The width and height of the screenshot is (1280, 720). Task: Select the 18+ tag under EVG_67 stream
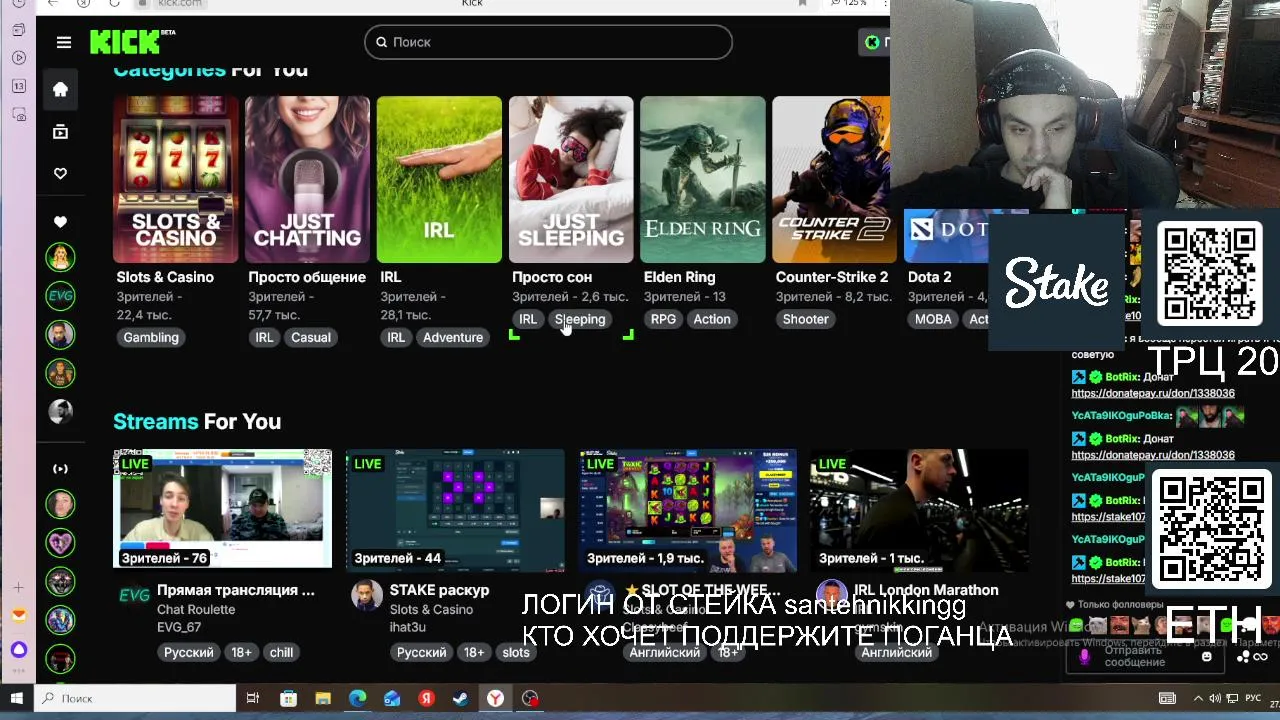[x=242, y=652]
